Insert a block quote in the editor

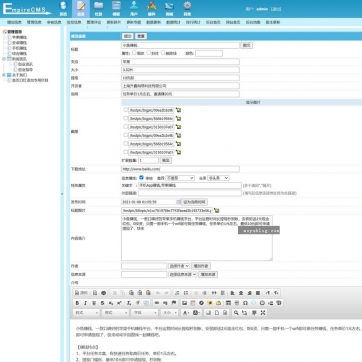pos(214,293)
